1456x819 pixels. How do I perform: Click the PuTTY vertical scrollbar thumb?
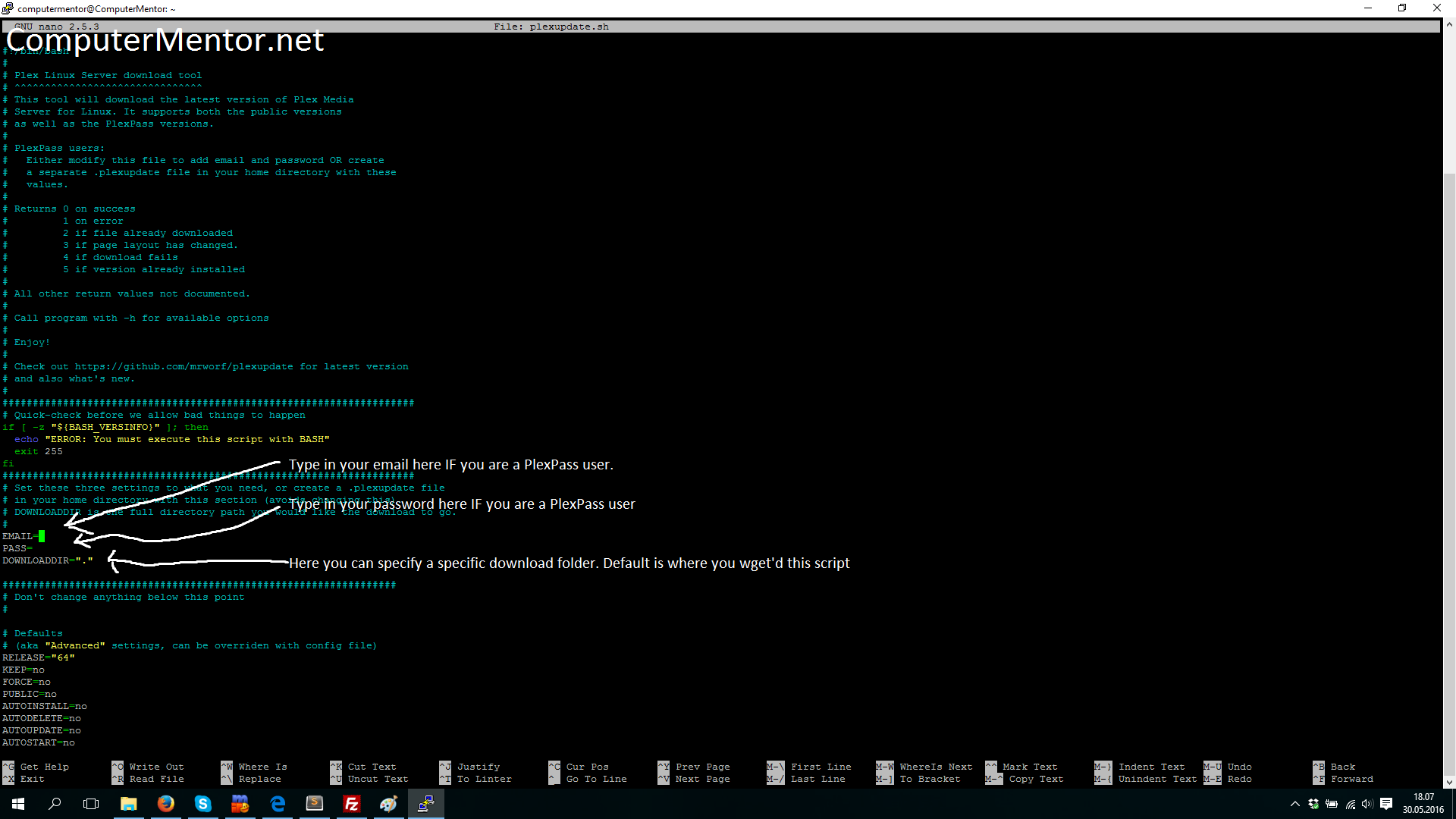coord(1449,474)
